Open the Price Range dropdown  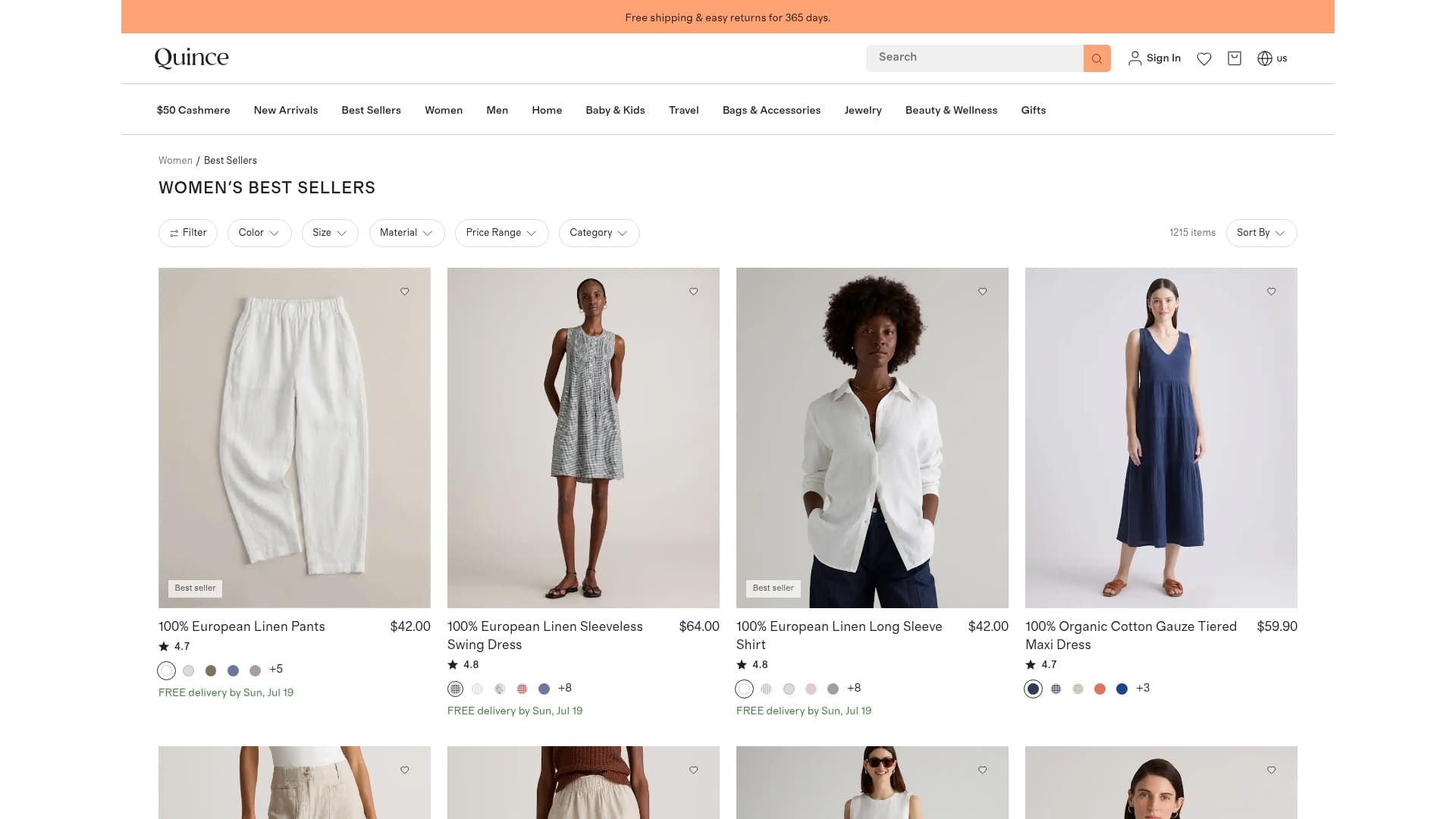(501, 233)
